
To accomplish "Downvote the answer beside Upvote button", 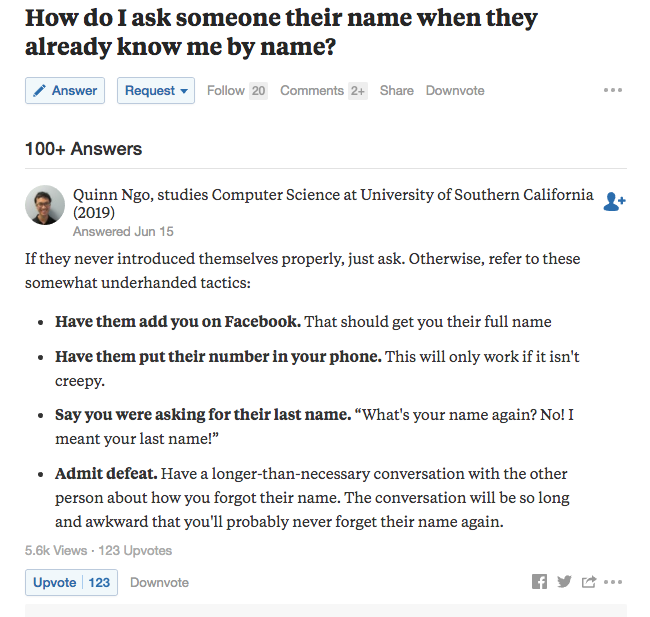I will pyautogui.click(x=160, y=582).
